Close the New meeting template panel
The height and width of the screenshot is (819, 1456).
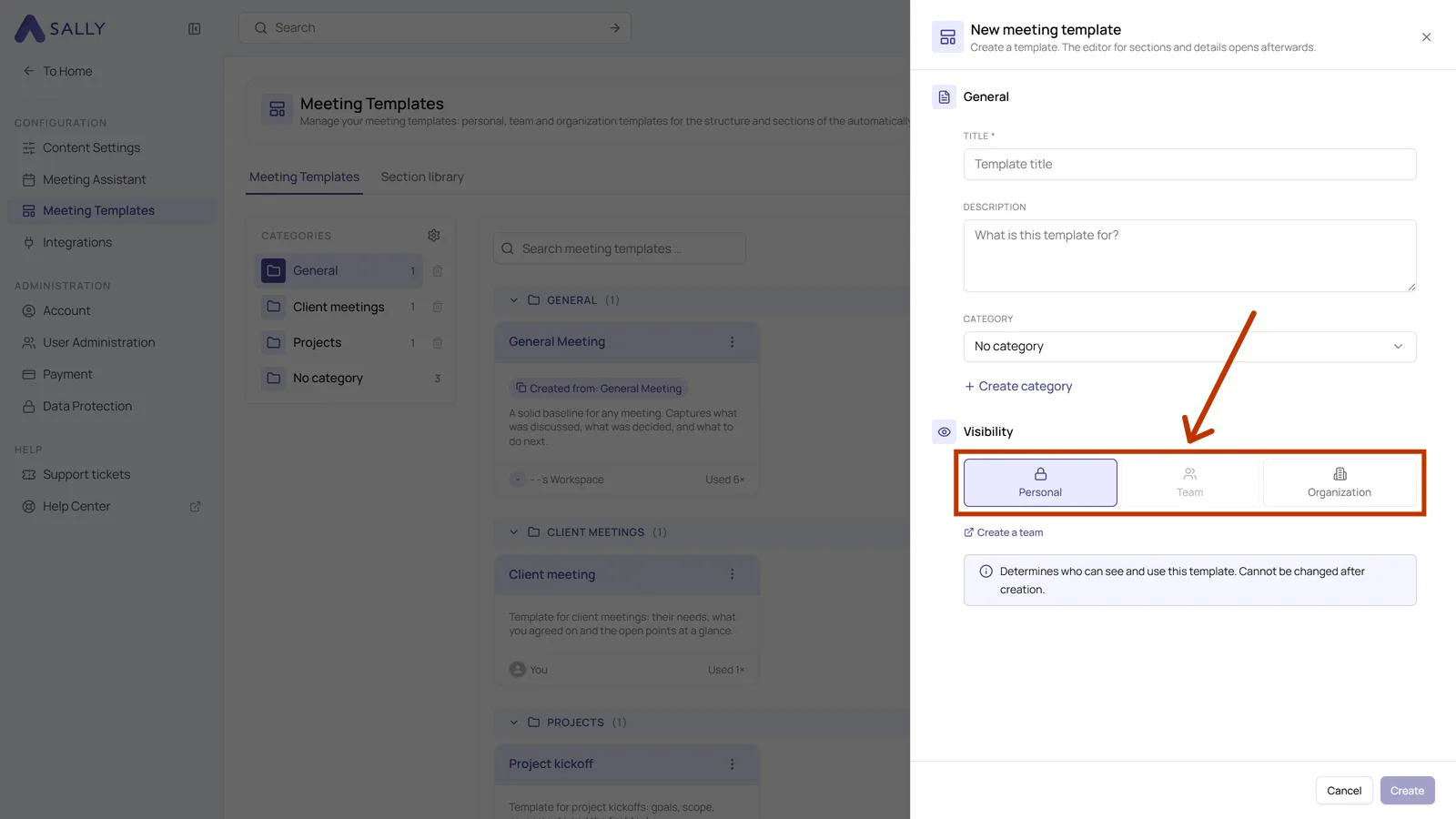pyautogui.click(x=1426, y=37)
